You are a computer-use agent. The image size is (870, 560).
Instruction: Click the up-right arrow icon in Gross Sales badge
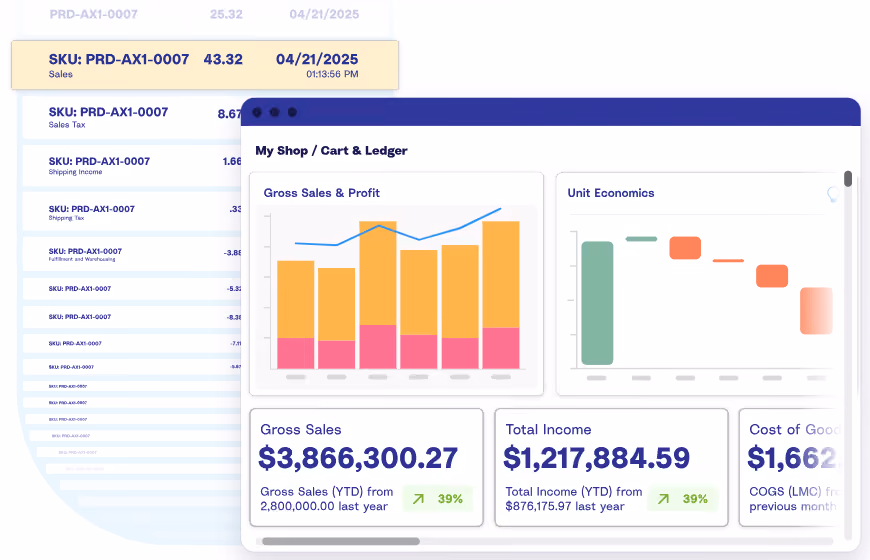(418, 499)
